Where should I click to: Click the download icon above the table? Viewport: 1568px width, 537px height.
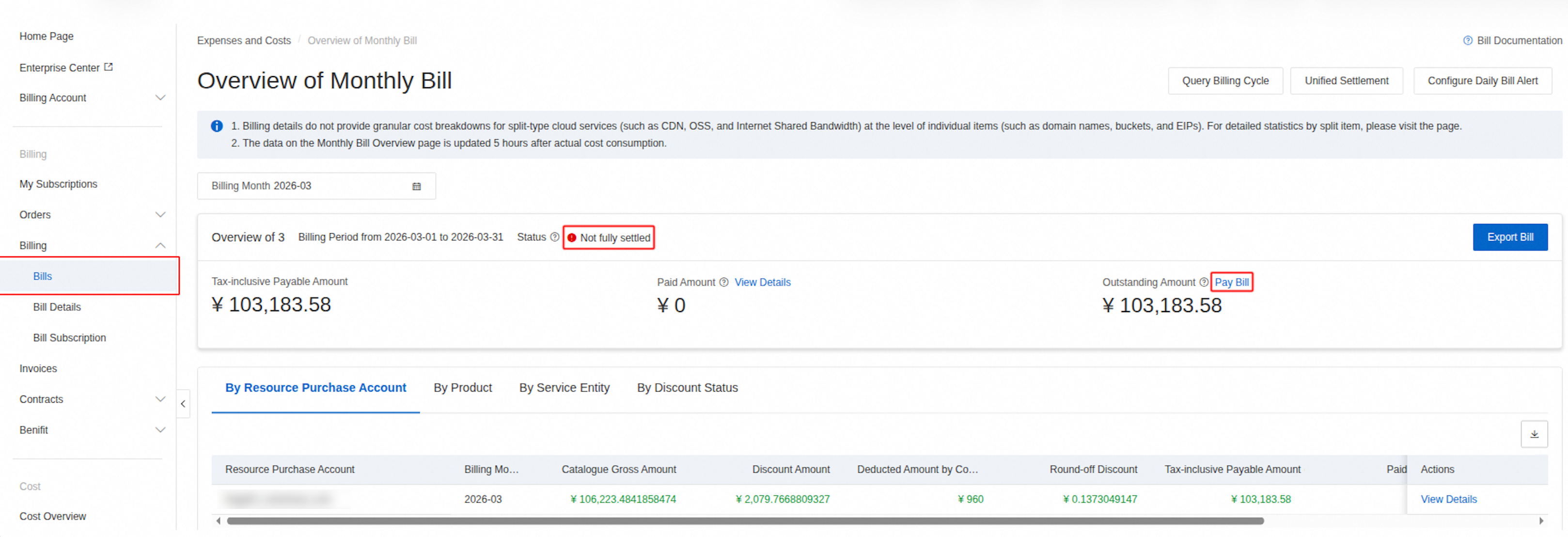tap(1534, 434)
